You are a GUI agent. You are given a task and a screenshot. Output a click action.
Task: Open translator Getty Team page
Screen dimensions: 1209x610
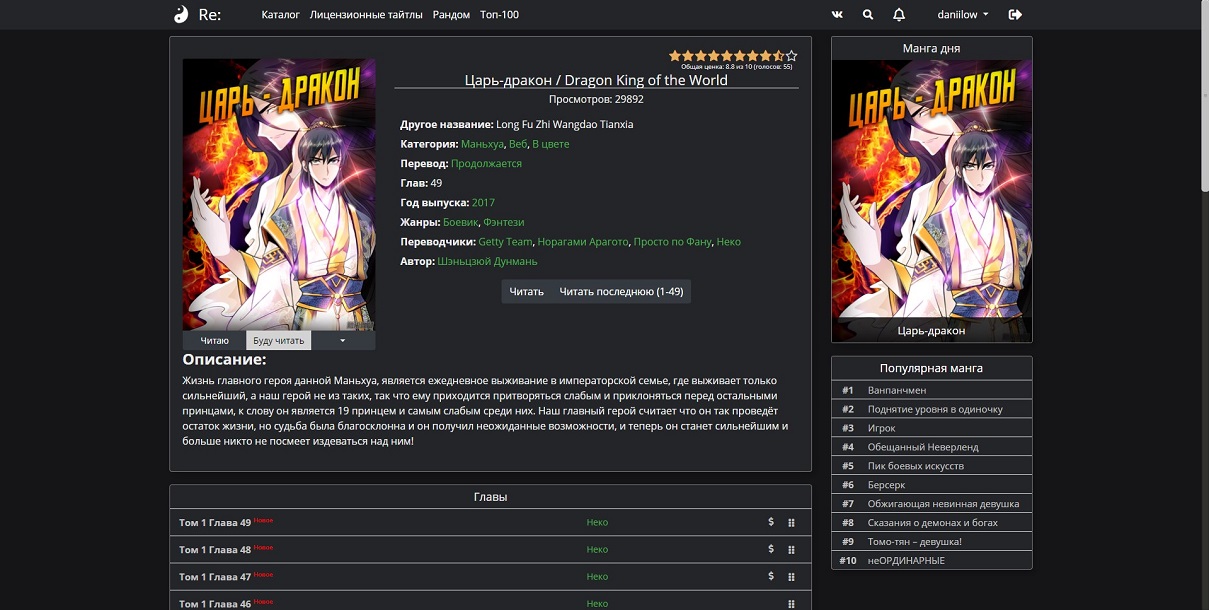(x=506, y=241)
